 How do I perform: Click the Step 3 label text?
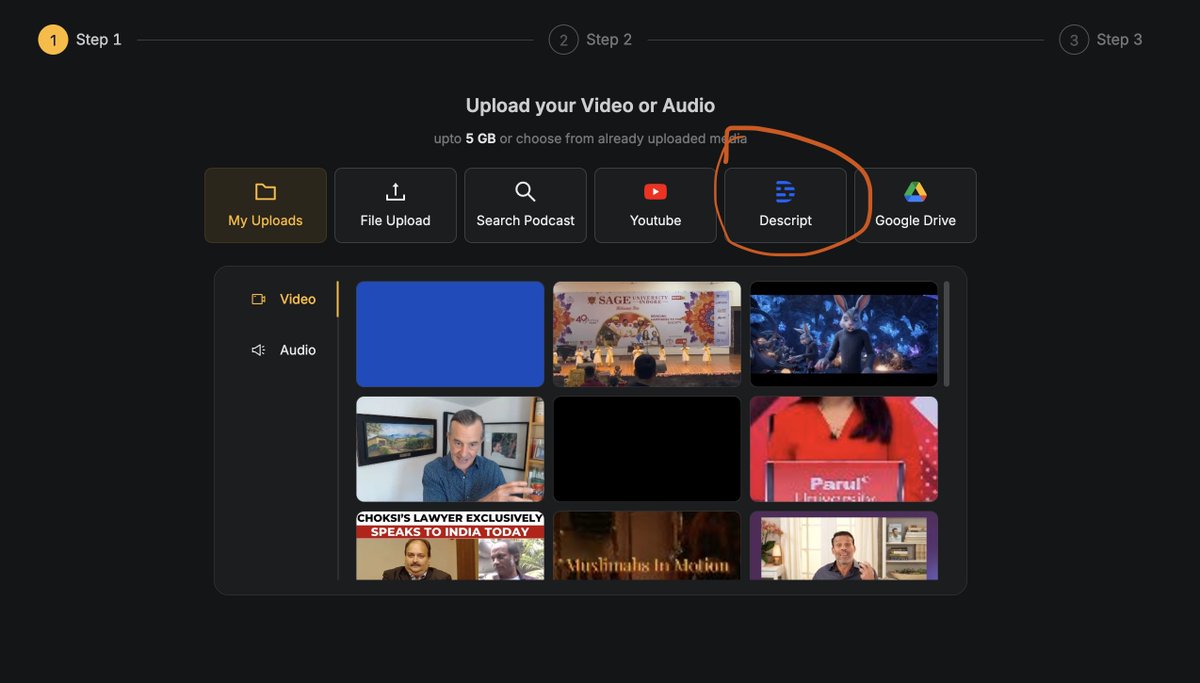1119,40
